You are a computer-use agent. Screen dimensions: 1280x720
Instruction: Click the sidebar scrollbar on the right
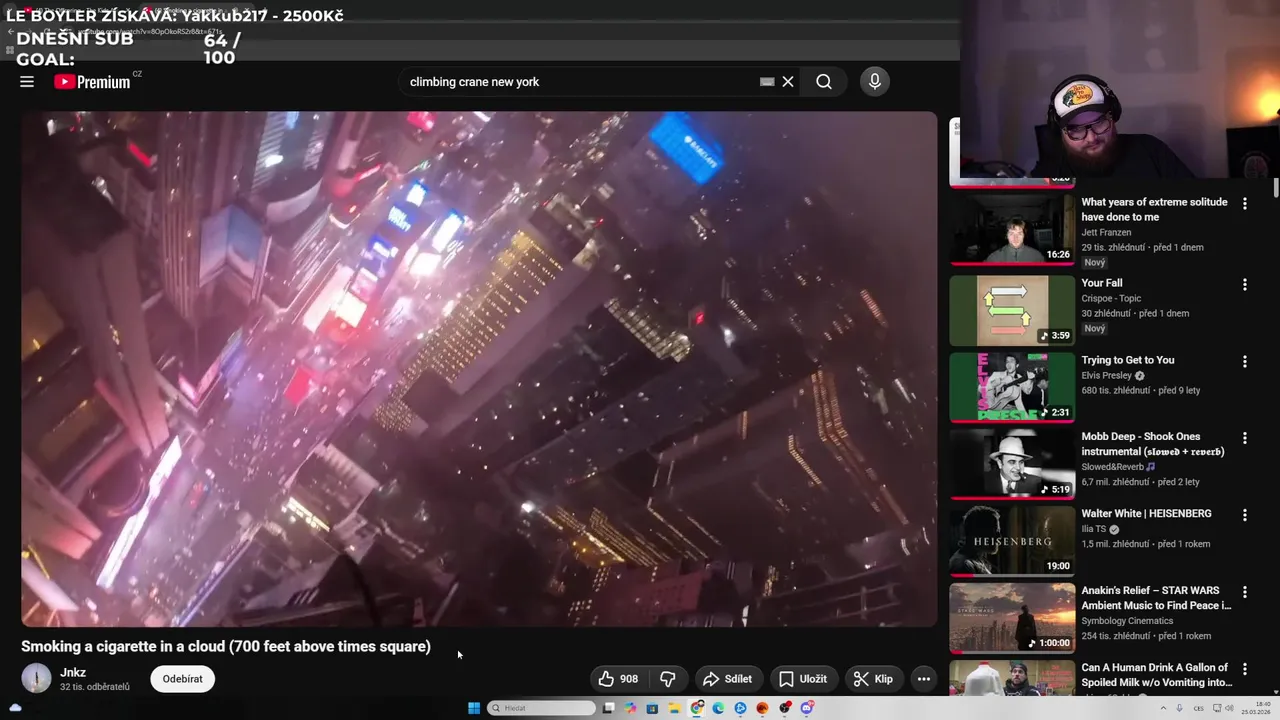click(x=1275, y=188)
